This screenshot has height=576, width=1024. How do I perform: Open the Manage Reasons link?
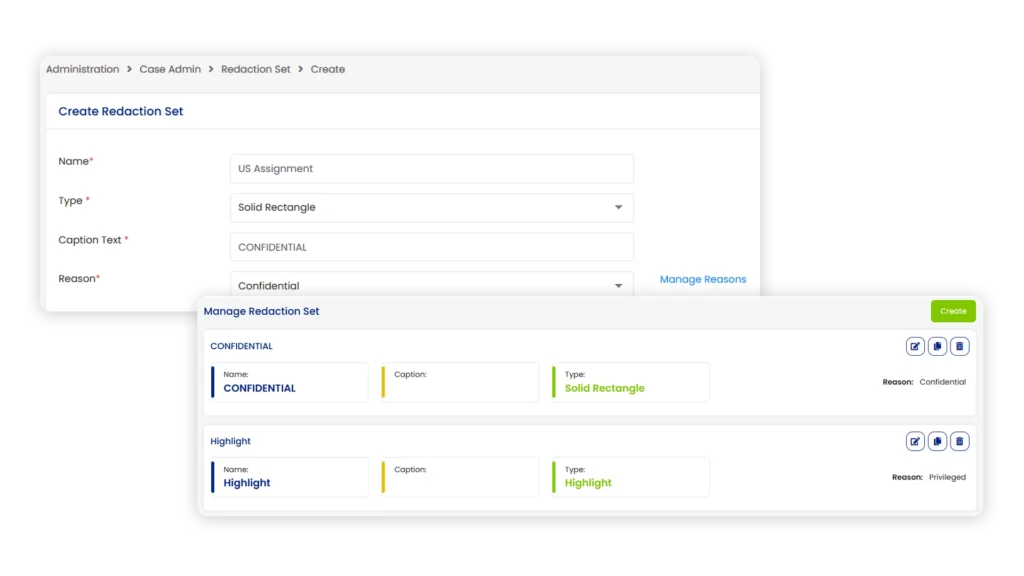[x=703, y=279]
